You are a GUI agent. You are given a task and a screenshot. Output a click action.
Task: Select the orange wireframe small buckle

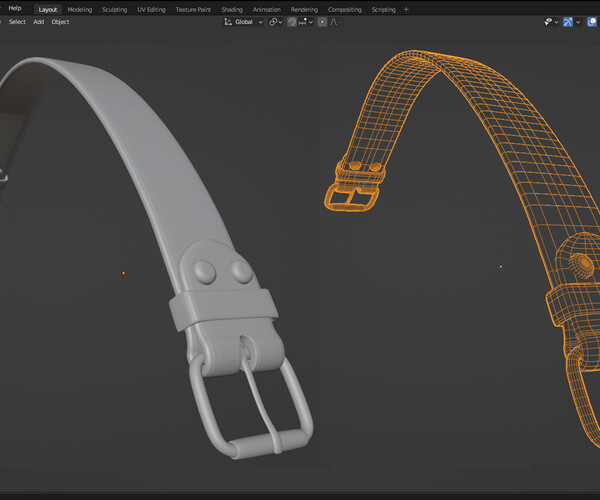pyautogui.click(x=352, y=198)
